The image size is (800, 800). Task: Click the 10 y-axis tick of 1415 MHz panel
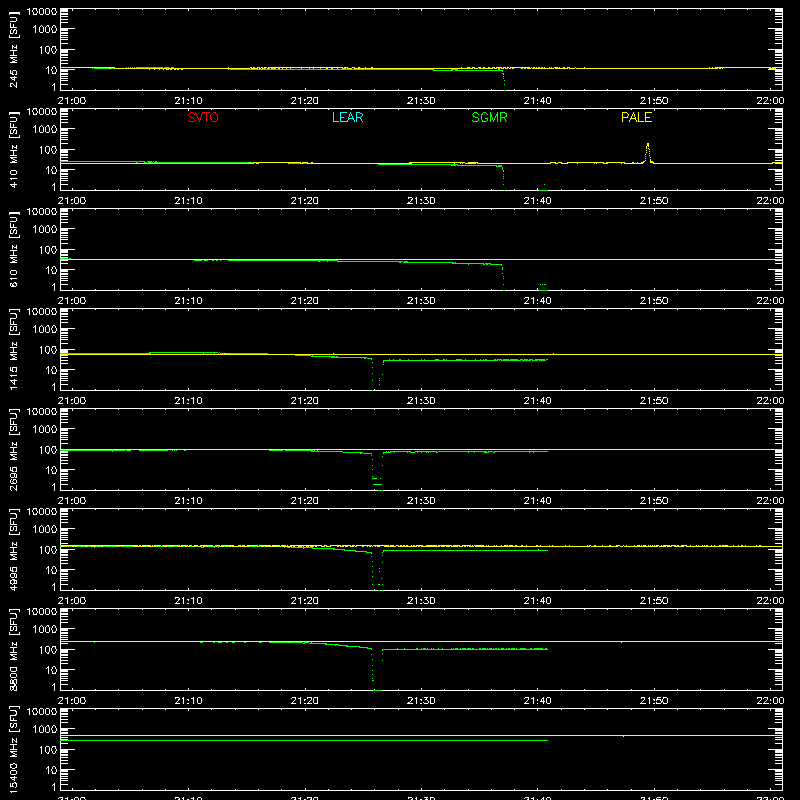click(51, 370)
